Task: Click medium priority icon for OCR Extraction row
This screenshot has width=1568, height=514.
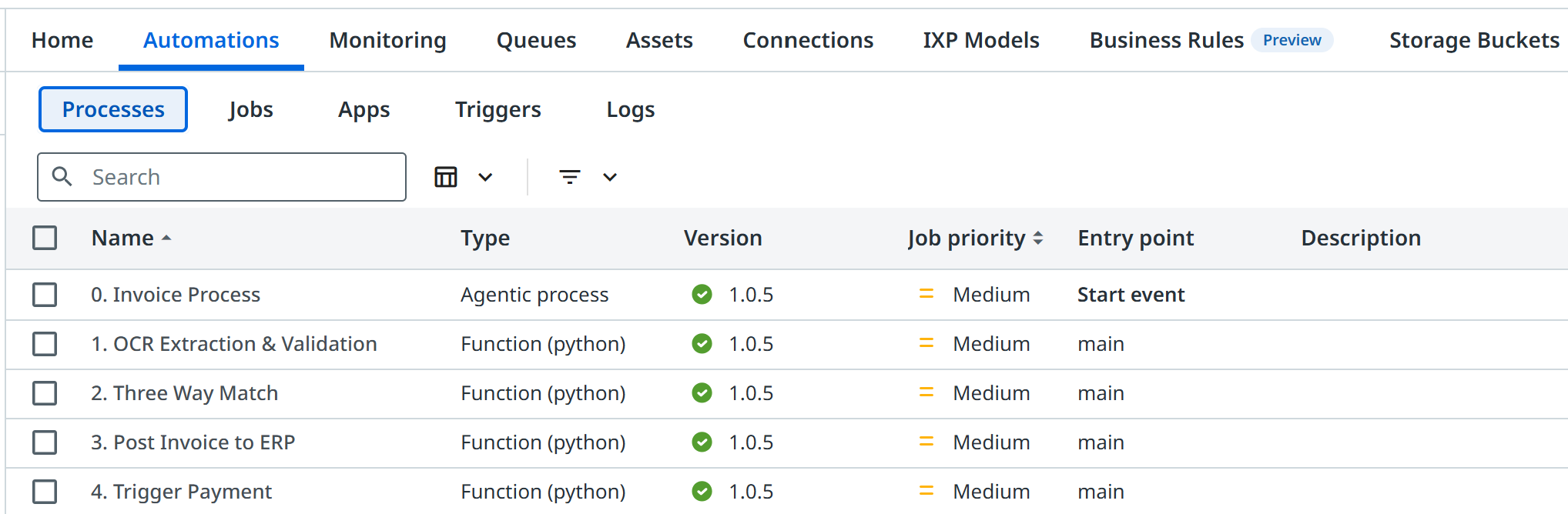Action: pyautogui.click(x=926, y=344)
